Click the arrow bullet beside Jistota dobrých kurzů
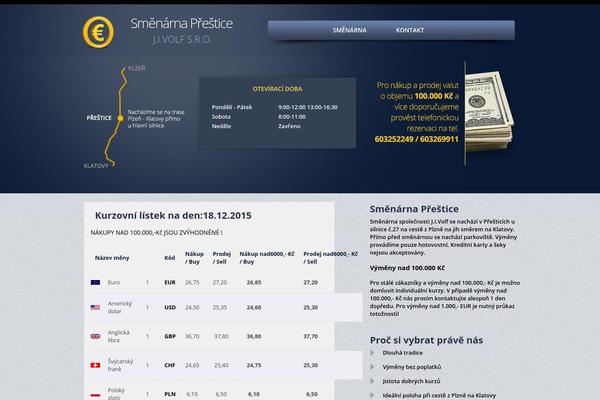Image resolution: width=600 pixels, height=400 pixels. click(x=372, y=381)
